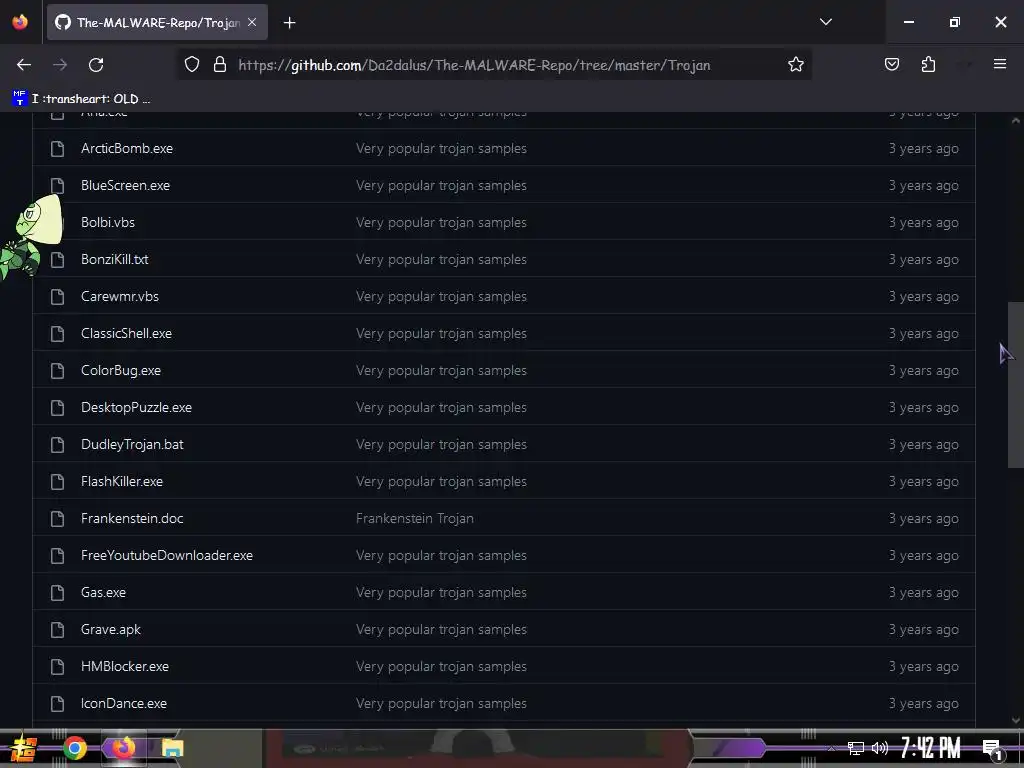Click the commit message beside ArcticBomb.exe

click(x=441, y=148)
